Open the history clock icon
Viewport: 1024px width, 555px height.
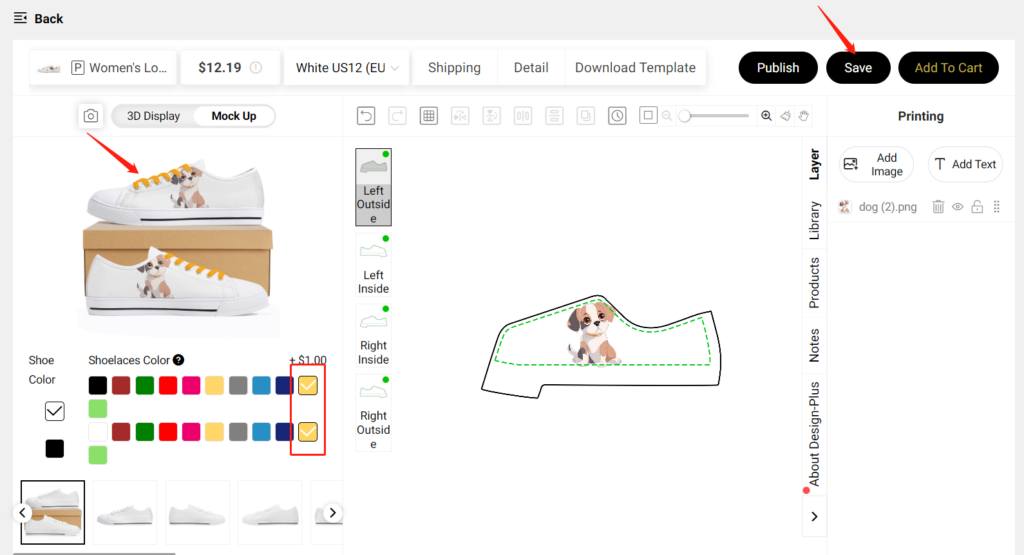pos(617,116)
